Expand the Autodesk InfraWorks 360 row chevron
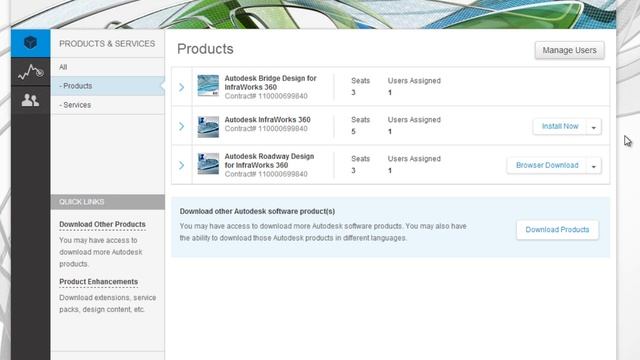Viewport: 640px width, 360px height. [x=182, y=126]
